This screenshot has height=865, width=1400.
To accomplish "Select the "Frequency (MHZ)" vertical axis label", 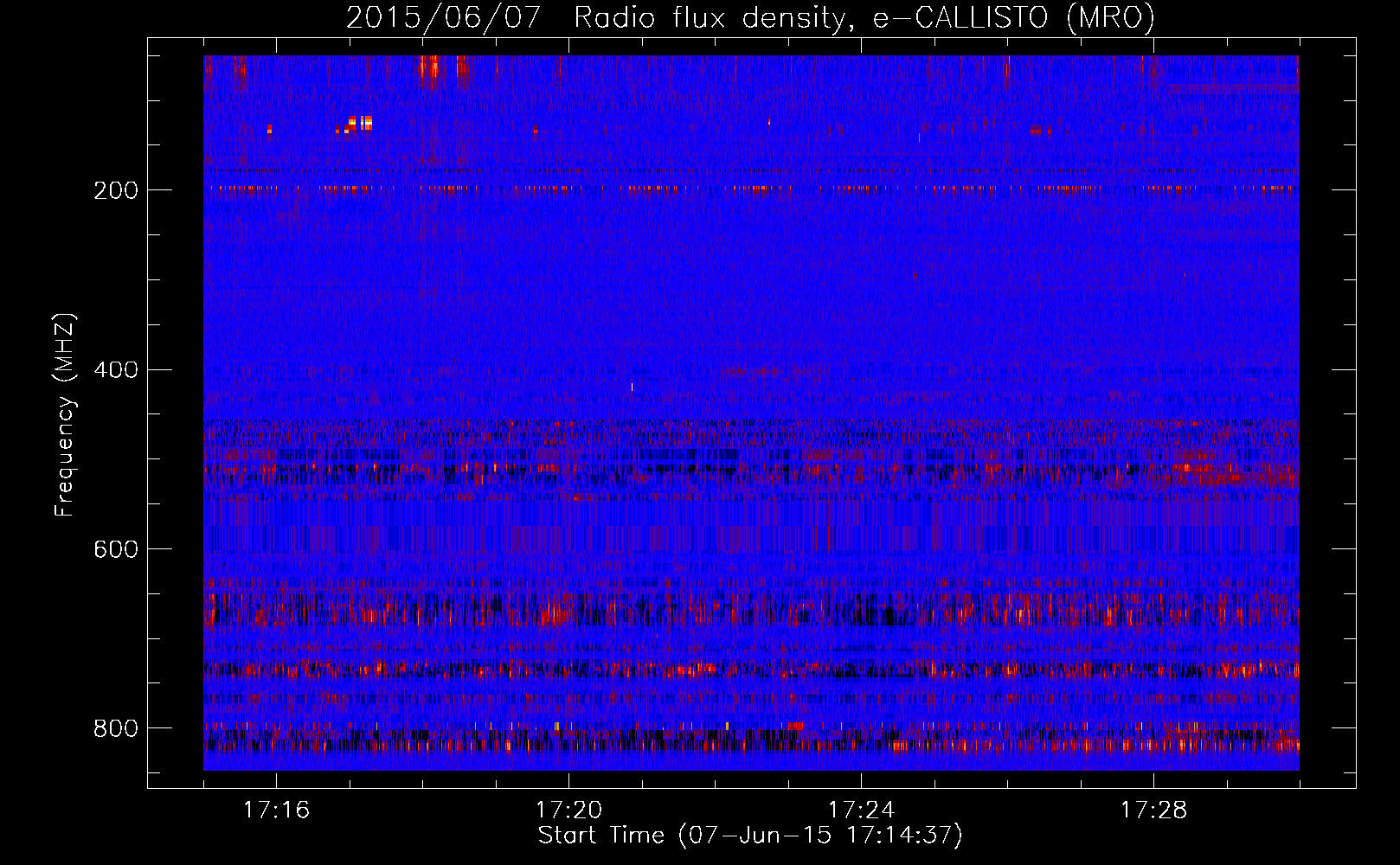I will (65, 415).
